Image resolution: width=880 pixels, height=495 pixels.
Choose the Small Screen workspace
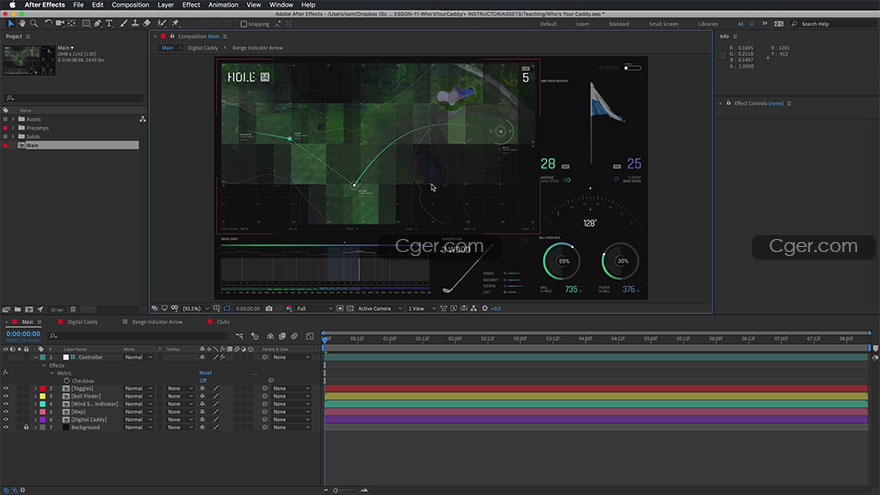(663, 24)
